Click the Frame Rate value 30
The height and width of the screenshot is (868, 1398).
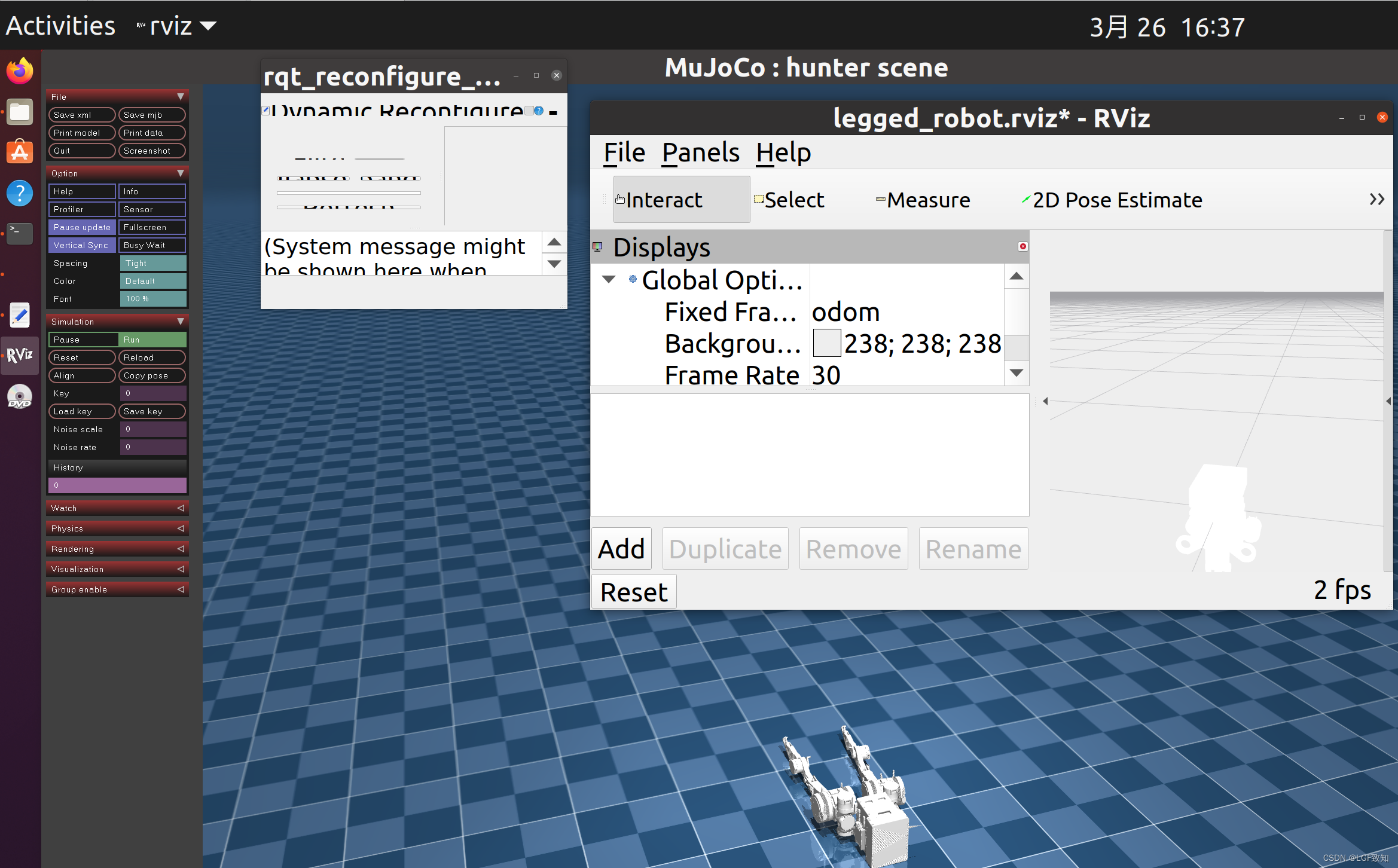pos(826,375)
